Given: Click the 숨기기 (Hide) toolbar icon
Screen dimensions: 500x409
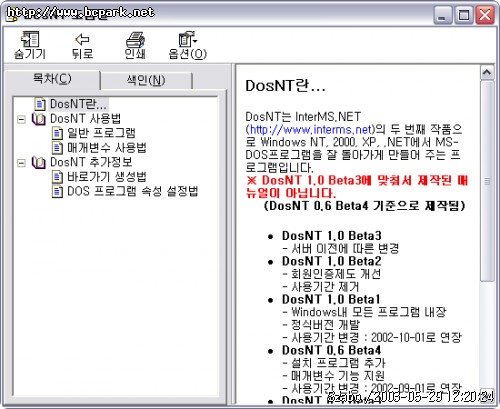Looking at the screenshot, I should (30, 39).
